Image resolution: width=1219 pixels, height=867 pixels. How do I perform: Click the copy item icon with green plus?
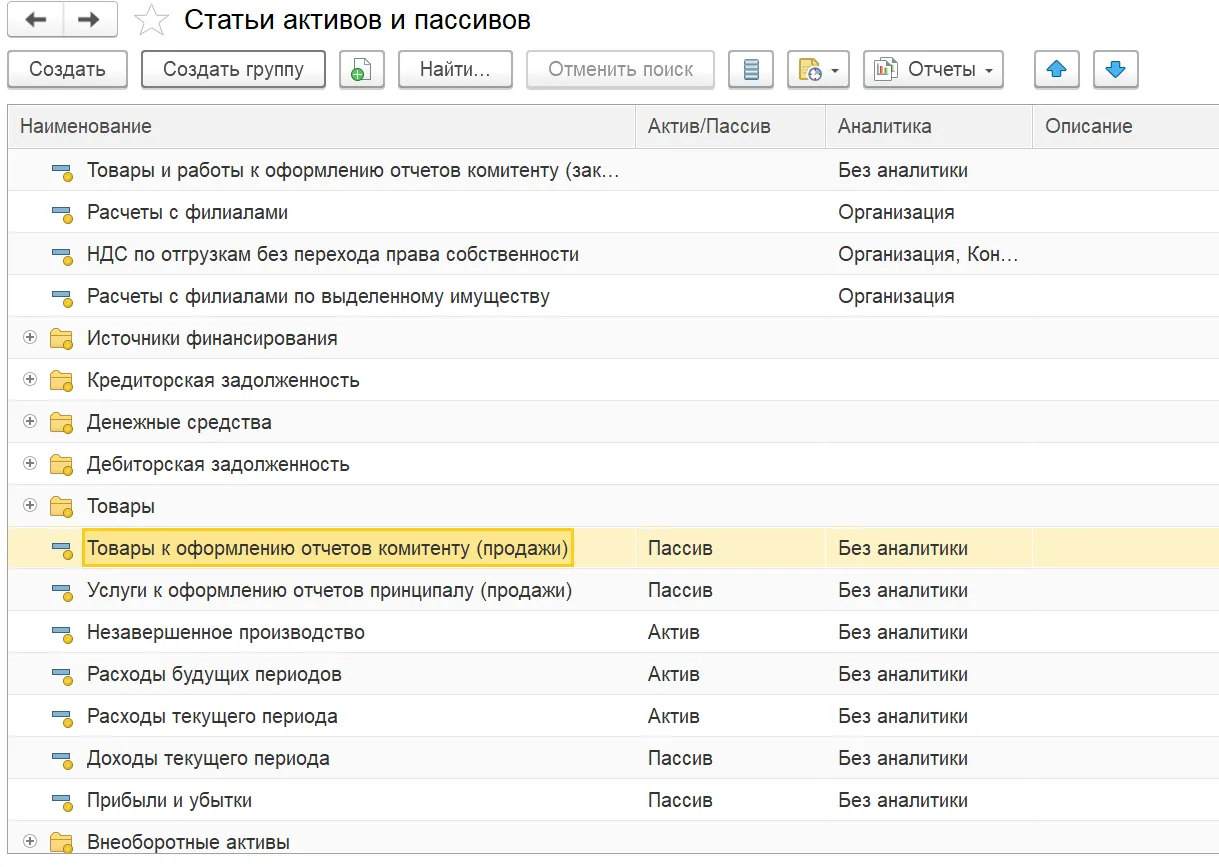(x=361, y=70)
